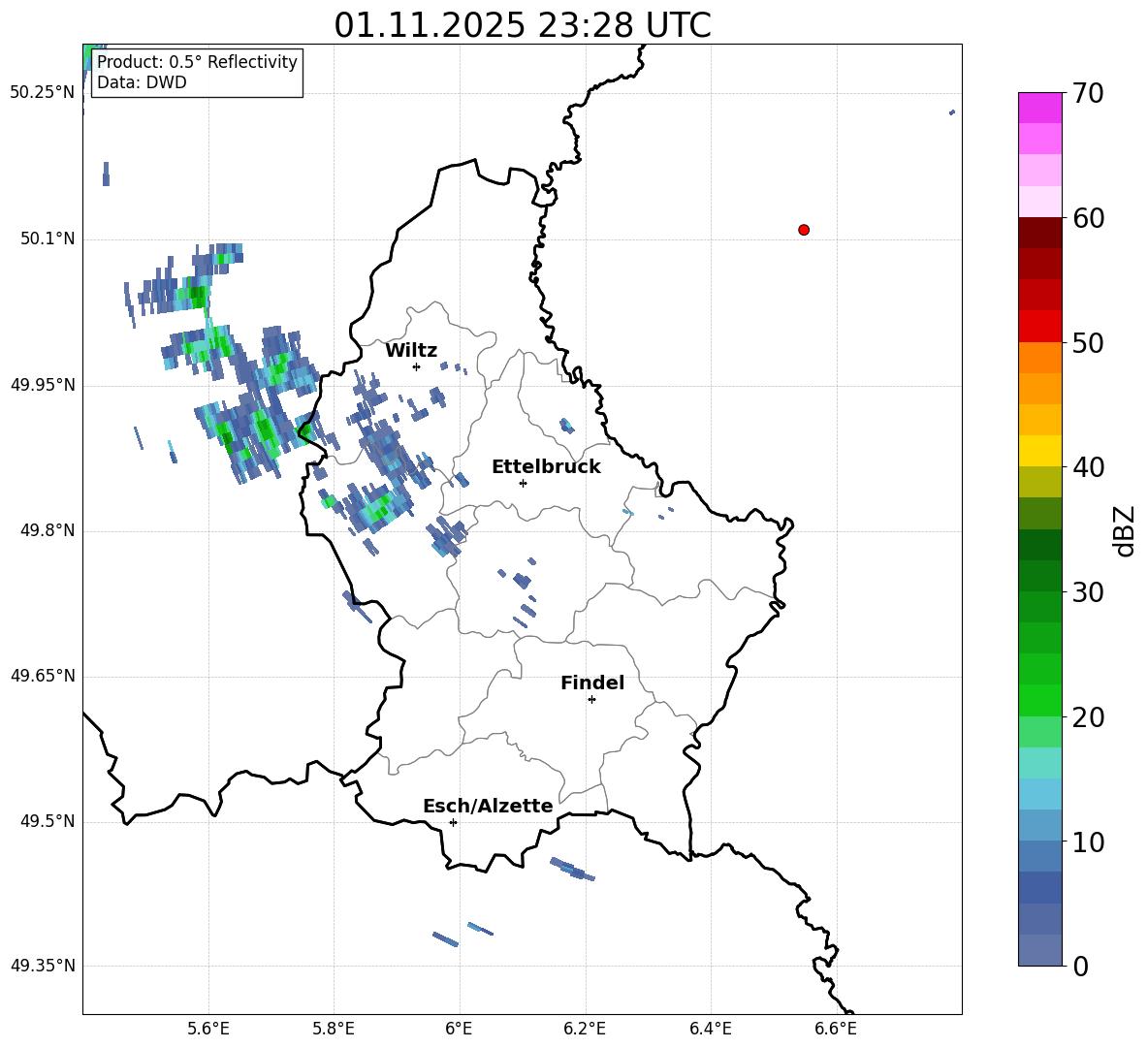Click the 49.65°N latitude label
Viewport: 1148px width, 1048px height.
pos(43,676)
